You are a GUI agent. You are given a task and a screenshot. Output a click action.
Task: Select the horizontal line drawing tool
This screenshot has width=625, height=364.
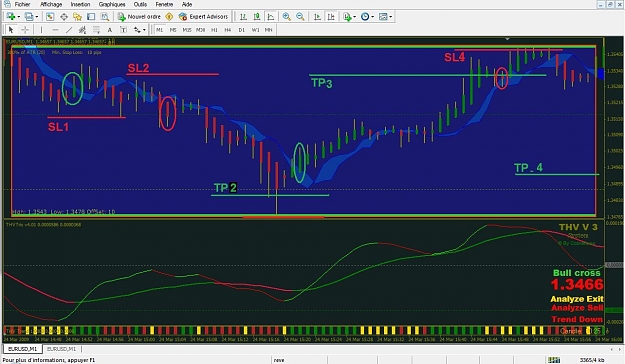(55, 30)
